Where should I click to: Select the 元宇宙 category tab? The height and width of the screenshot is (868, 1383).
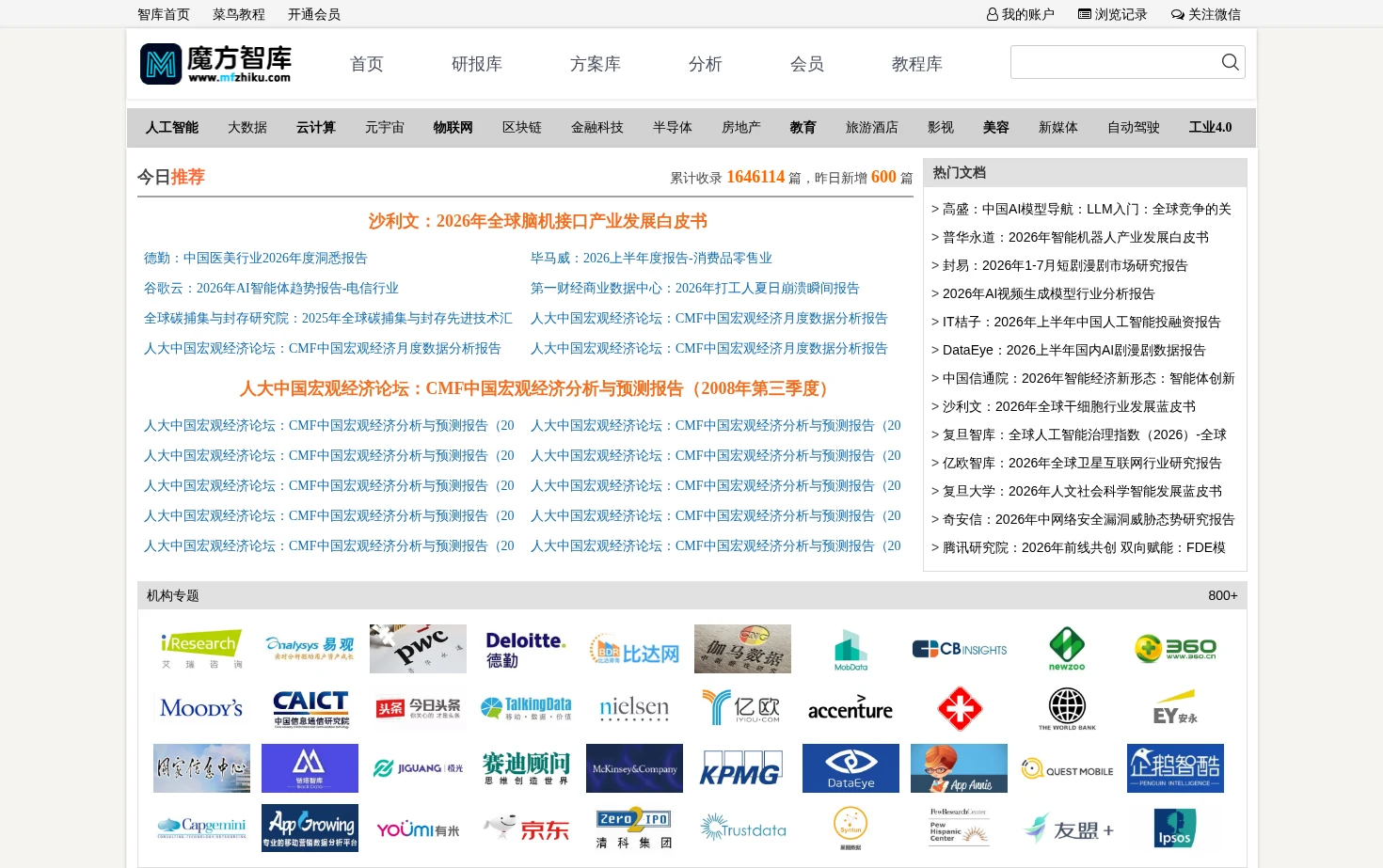click(385, 127)
